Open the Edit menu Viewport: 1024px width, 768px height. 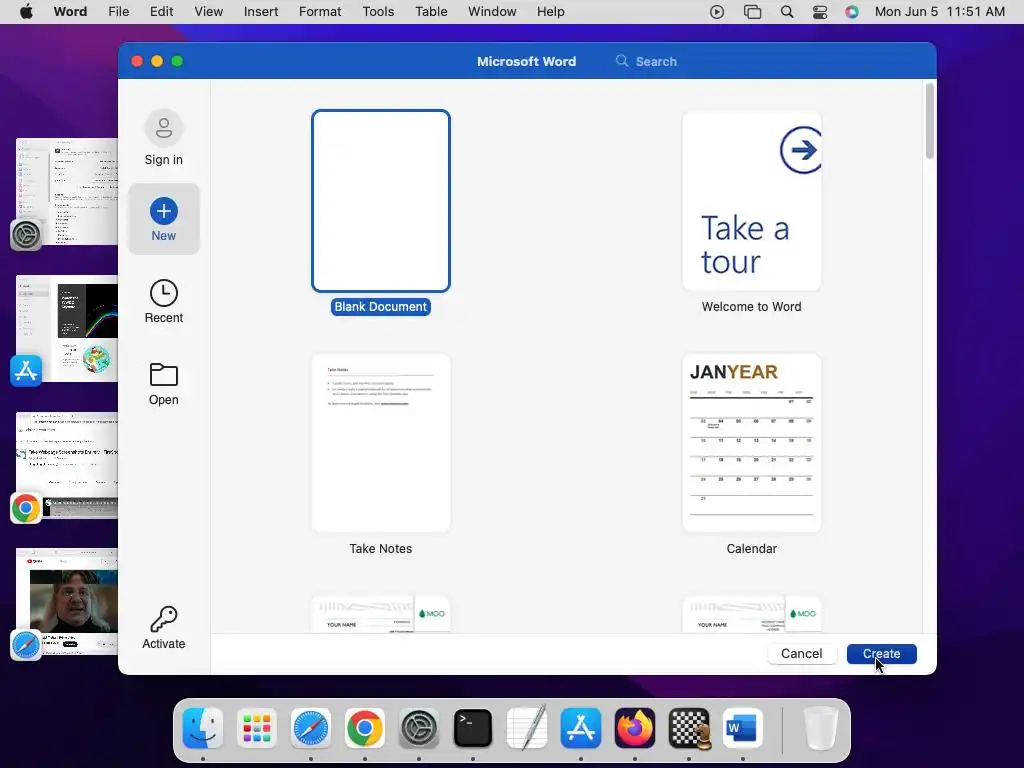coord(161,12)
